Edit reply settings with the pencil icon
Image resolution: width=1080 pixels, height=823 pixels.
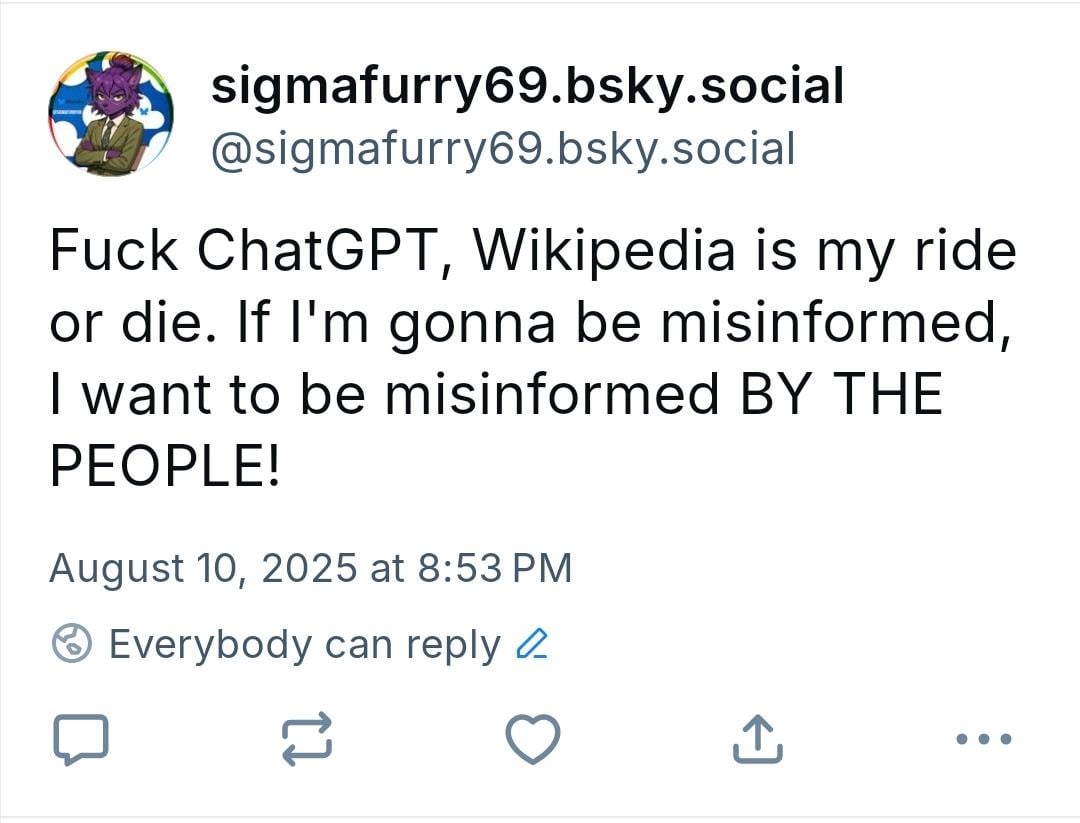tap(532, 645)
